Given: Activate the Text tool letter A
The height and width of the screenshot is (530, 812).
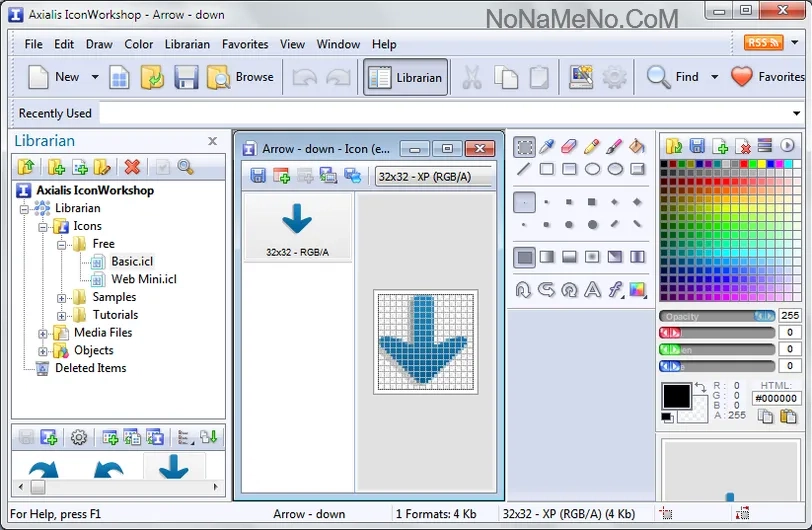Looking at the screenshot, I should tap(592, 290).
